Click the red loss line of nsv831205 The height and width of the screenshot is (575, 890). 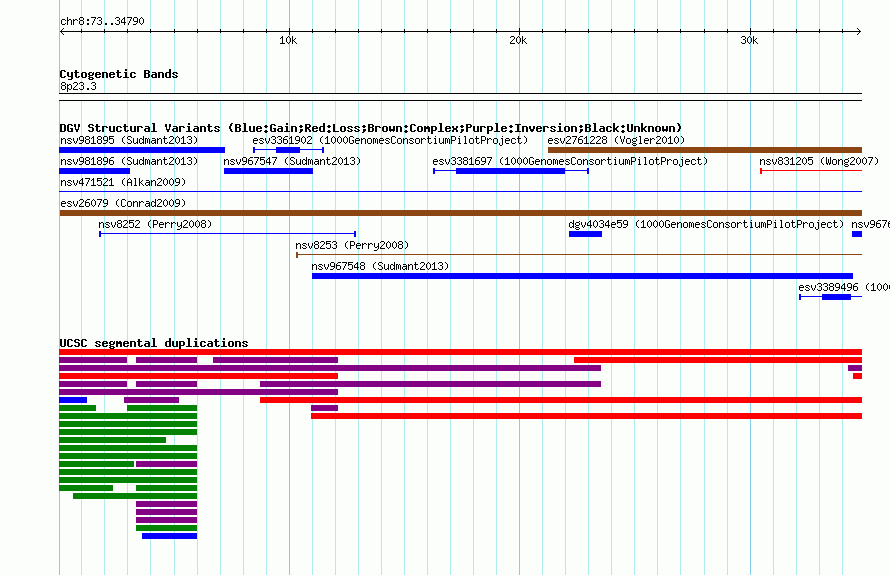tap(811, 171)
